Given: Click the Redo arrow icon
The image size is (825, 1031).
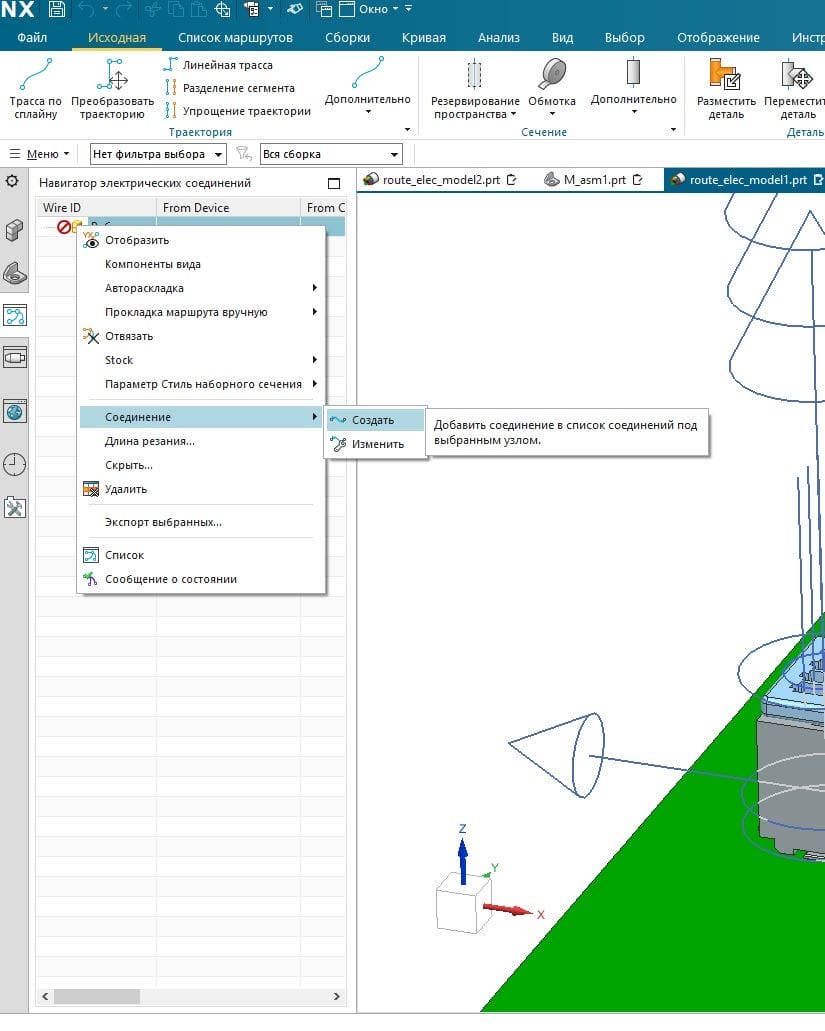Looking at the screenshot, I should [x=125, y=9].
